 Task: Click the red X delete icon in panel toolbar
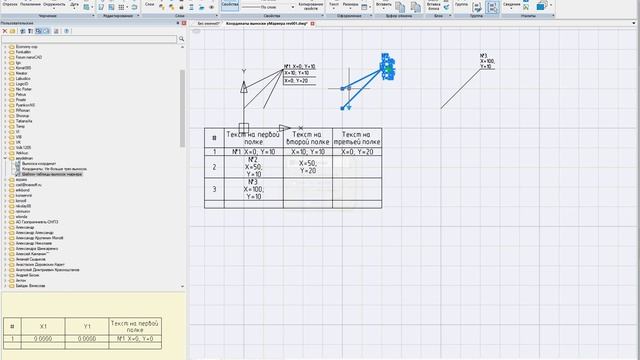pos(5,31)
